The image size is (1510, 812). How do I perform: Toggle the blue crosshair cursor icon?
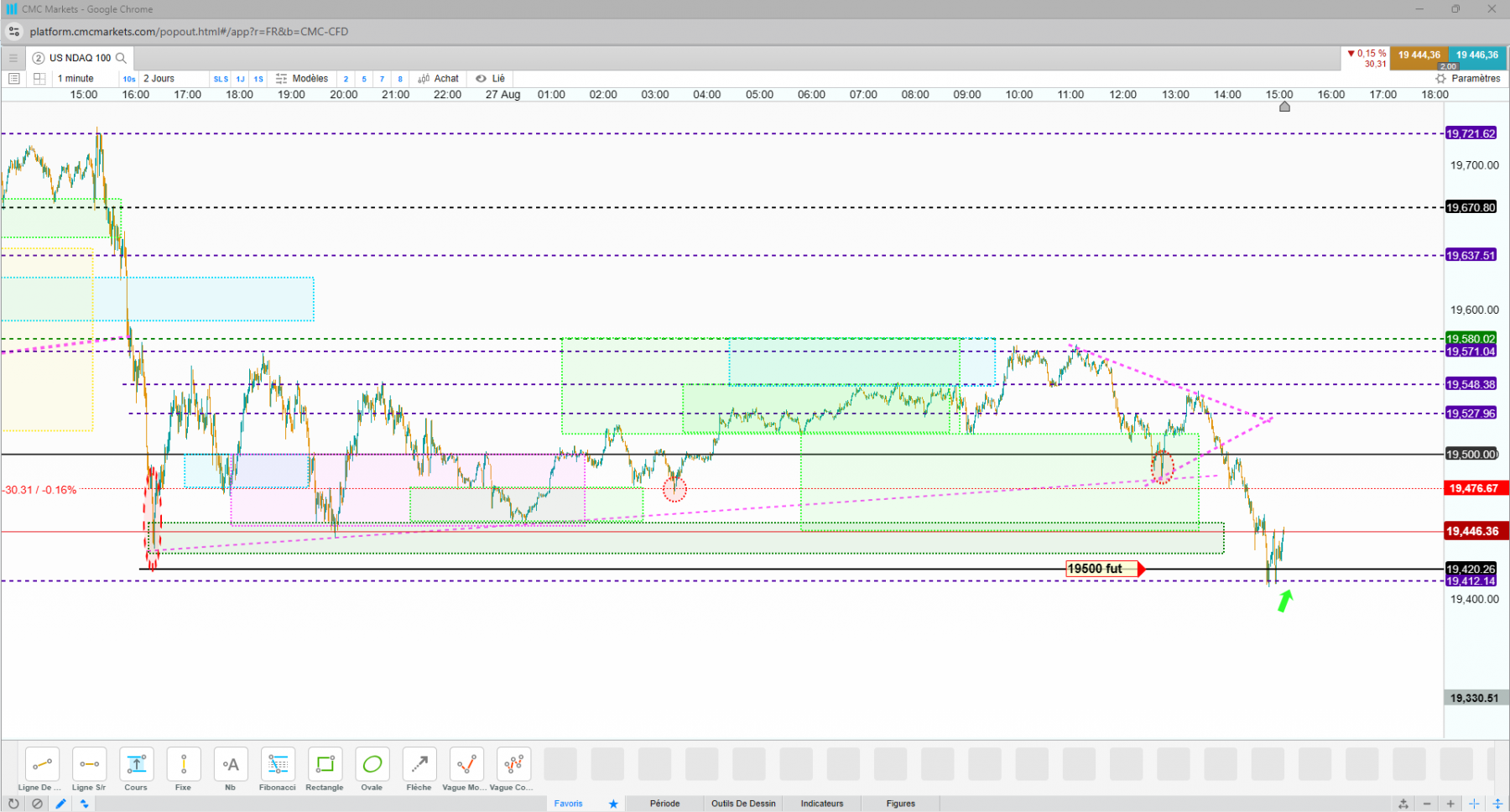(1474, 804)
